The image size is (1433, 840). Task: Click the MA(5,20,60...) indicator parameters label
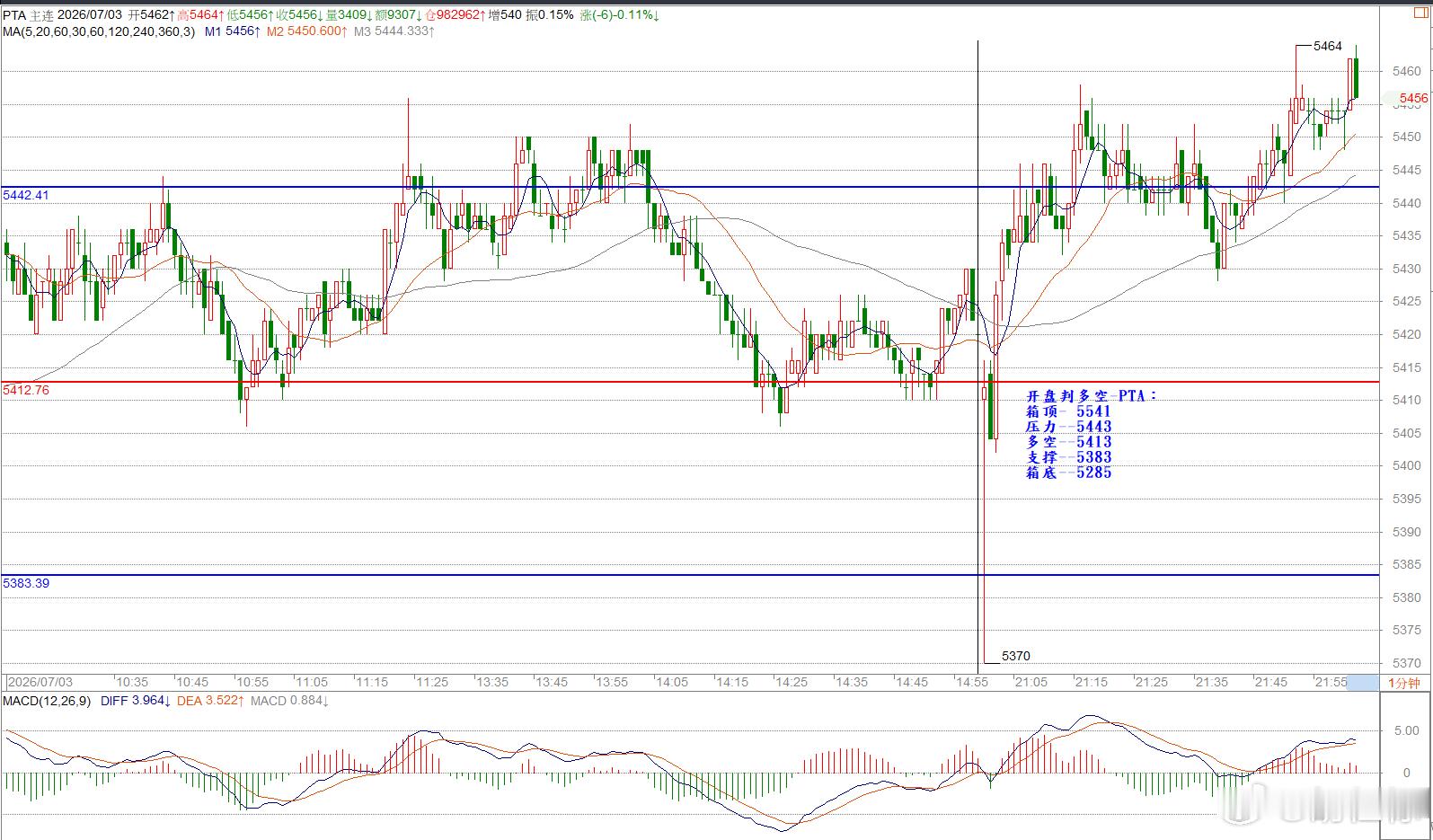[x=97, y=31]
